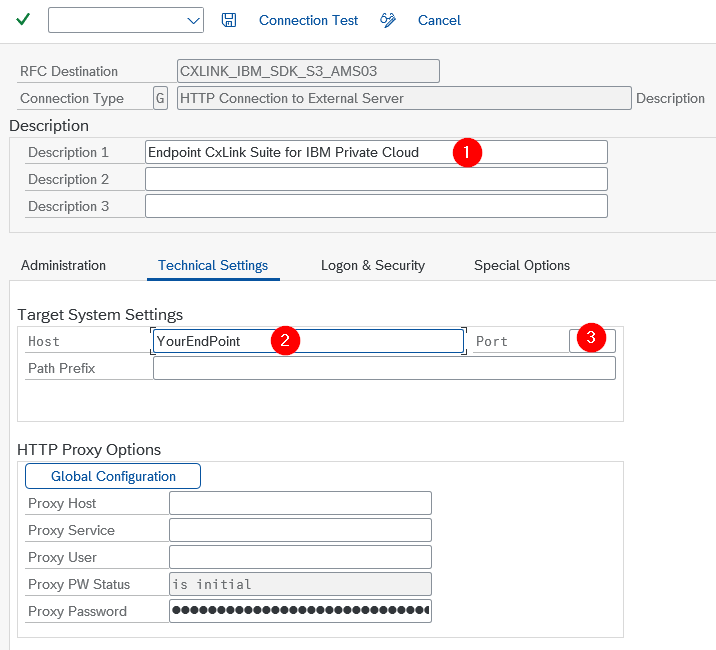Viewport: 716px width, 650px height.
Task: Click the Proxy PW Status label
Action: click(79, 584)
